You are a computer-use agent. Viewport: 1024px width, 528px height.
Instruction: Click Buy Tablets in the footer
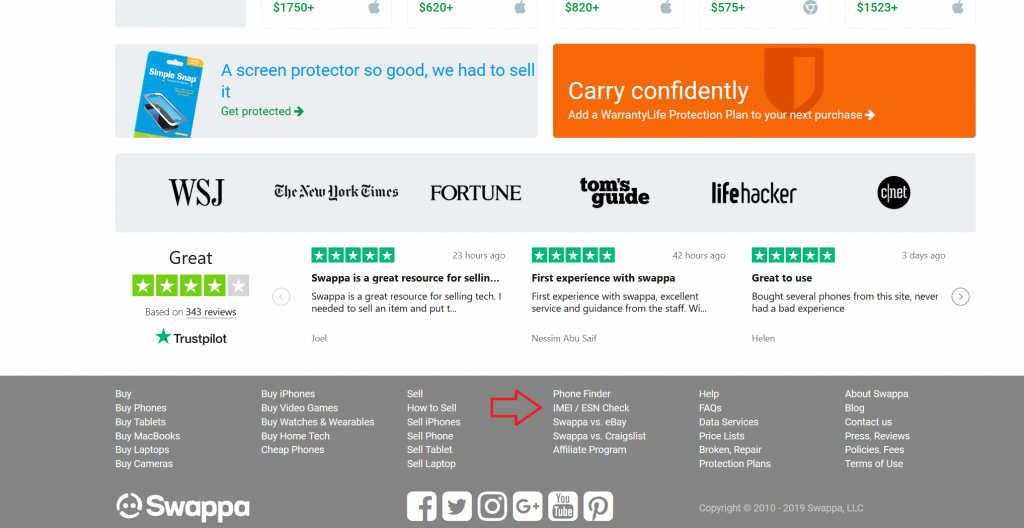(140, 422)
